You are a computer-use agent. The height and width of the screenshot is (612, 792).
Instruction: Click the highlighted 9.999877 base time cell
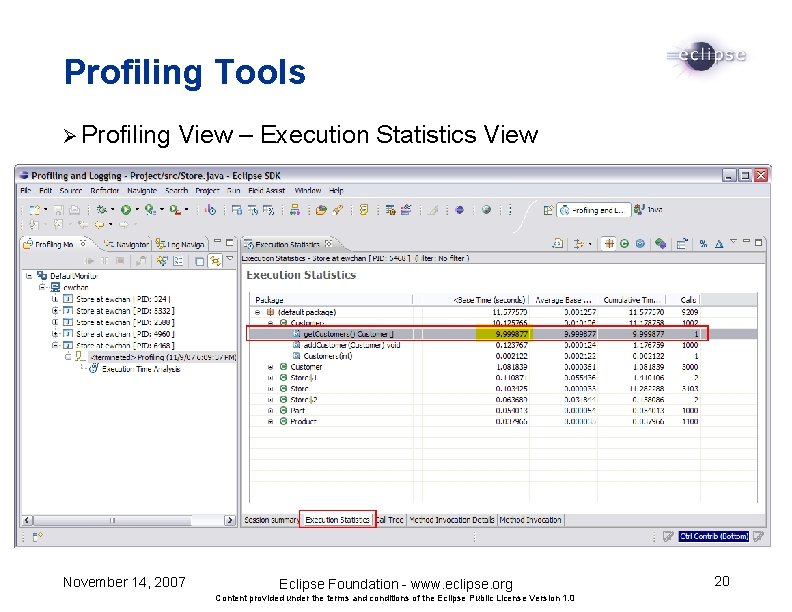[503, 334]
